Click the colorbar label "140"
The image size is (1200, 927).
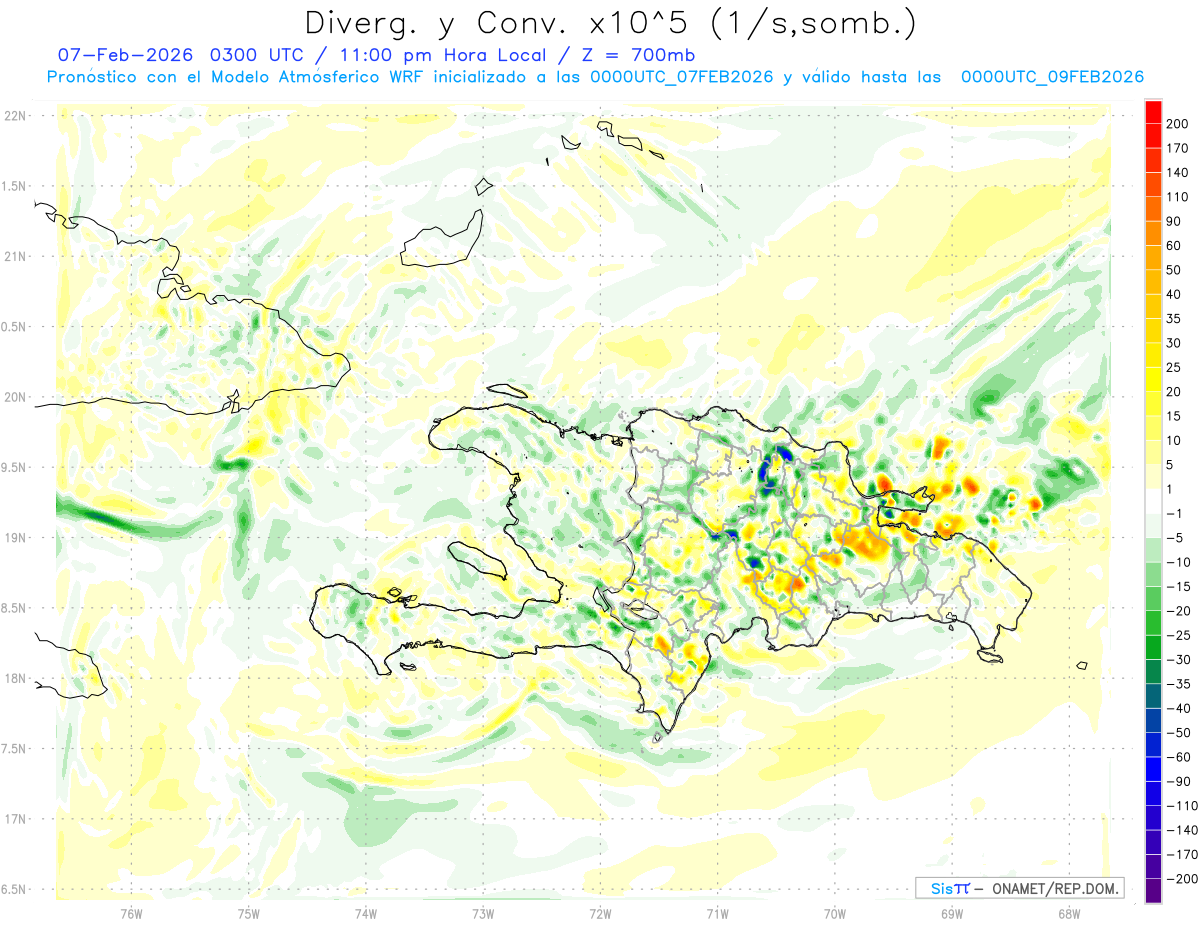[1179, 172]
